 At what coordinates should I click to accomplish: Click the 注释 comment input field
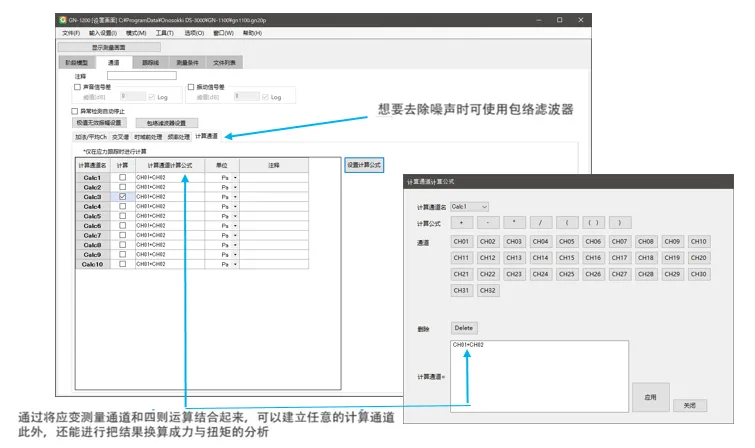[x=140, y=75]
